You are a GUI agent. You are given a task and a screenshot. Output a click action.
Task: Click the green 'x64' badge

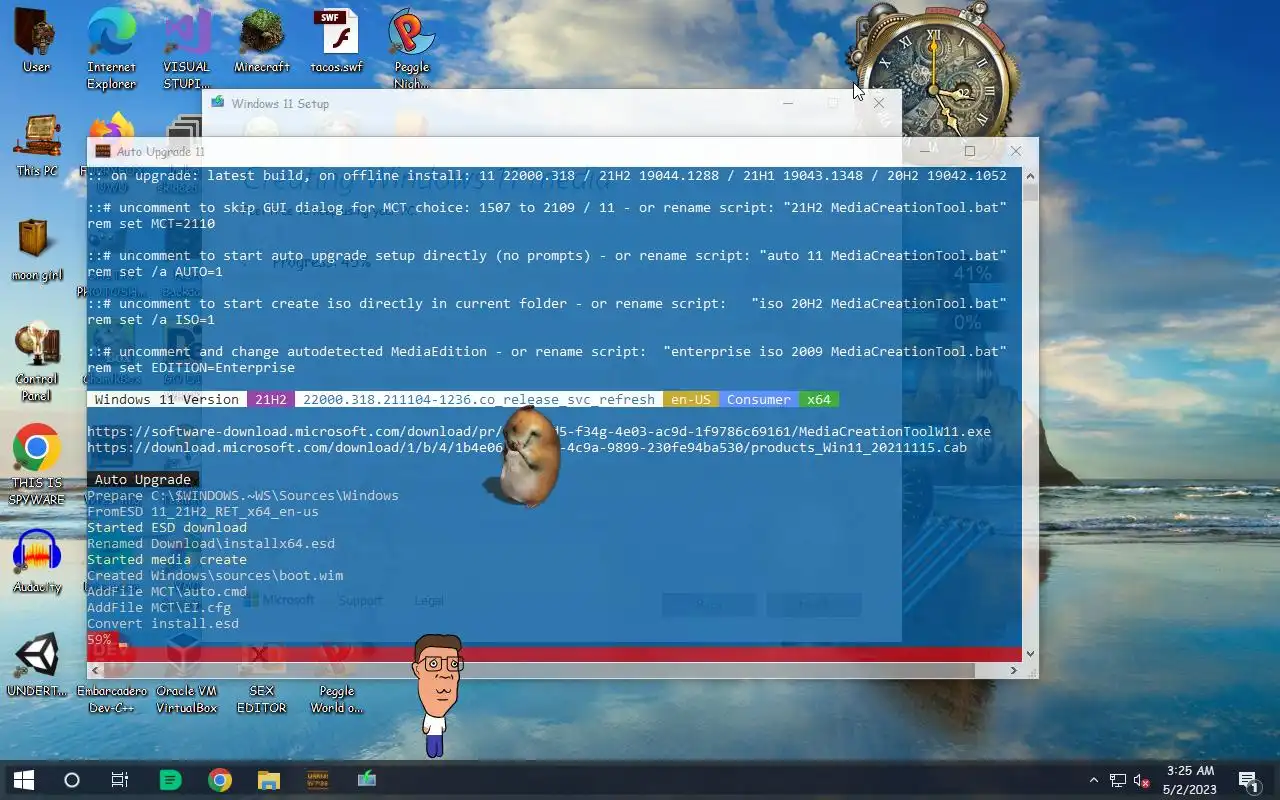pos(819,400)
